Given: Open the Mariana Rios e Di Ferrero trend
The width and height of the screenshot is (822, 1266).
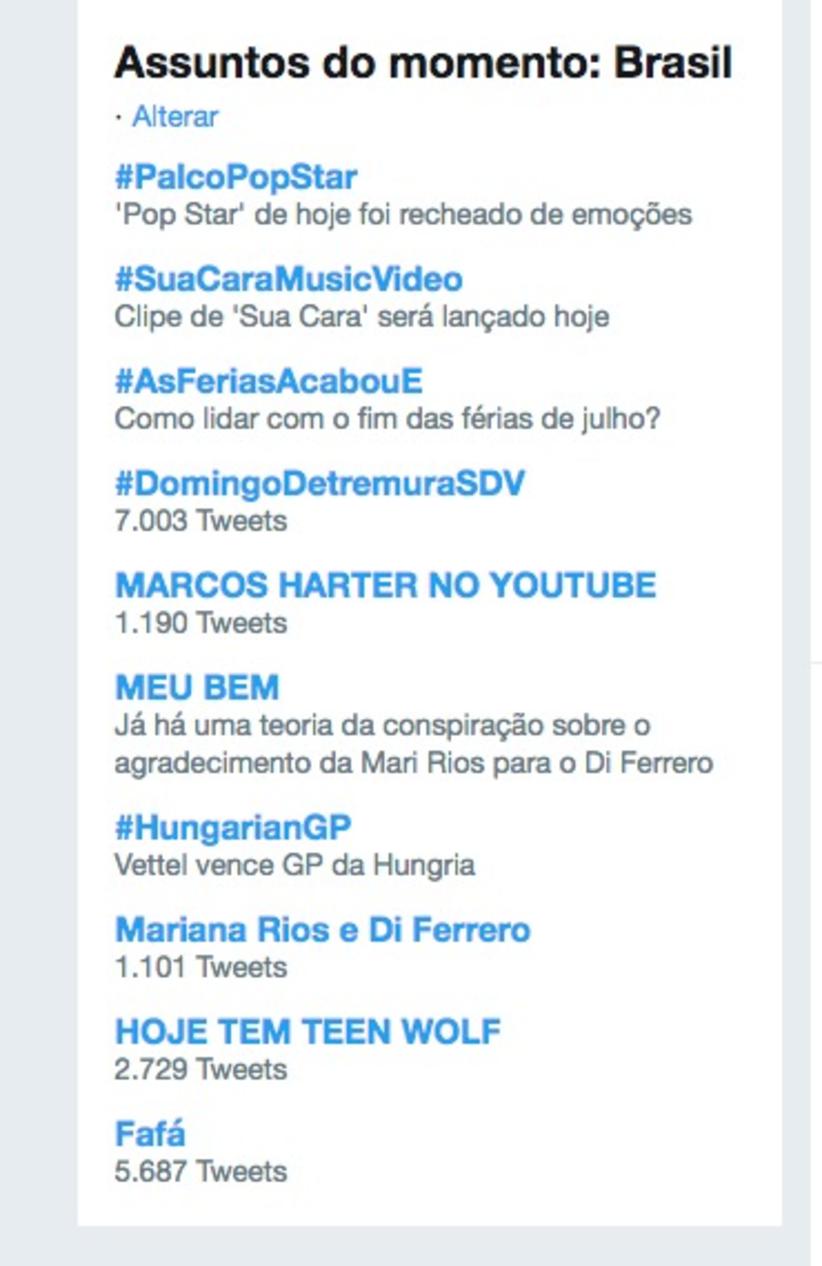Looking at the screenshot, I should point(322,930).
